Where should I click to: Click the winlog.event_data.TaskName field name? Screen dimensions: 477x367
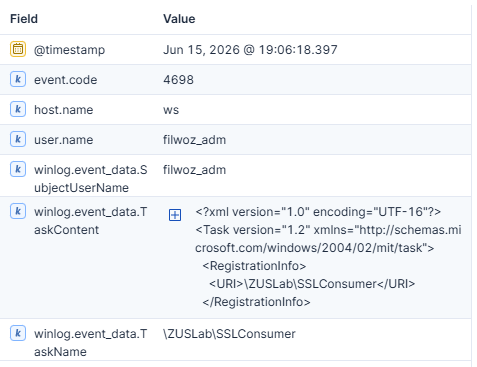coord(90,343)
